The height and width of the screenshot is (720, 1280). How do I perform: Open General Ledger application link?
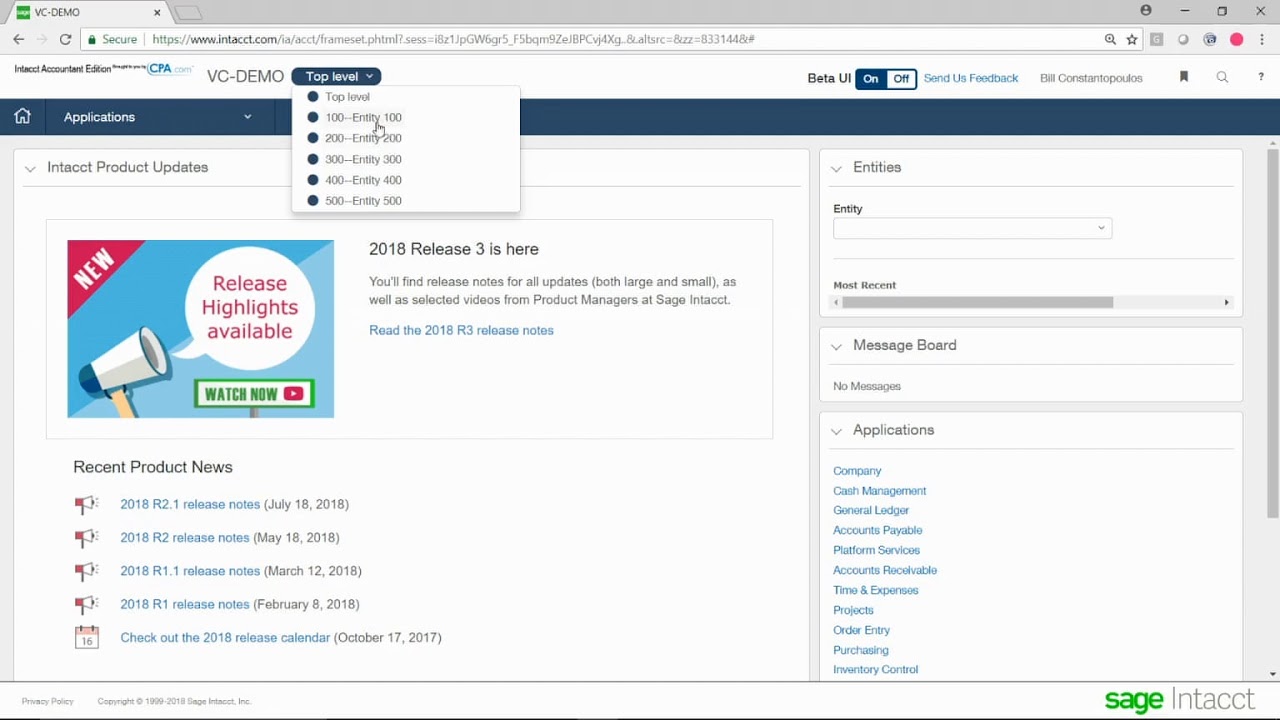pyautogui.click(x=871, y=510)
